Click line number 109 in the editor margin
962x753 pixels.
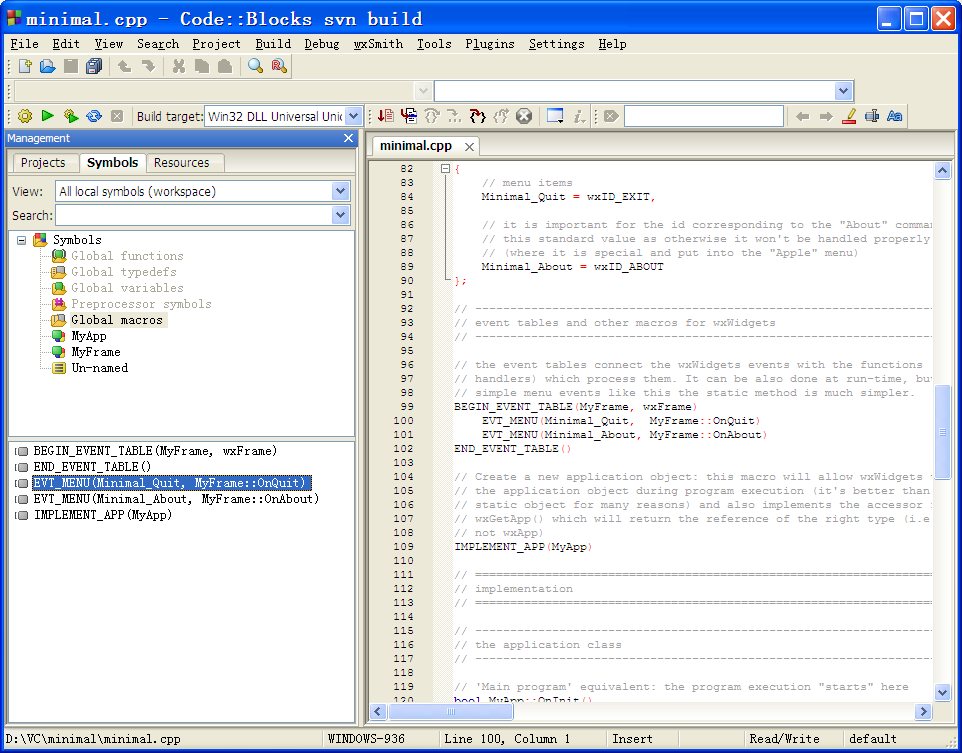click(404, 546)
